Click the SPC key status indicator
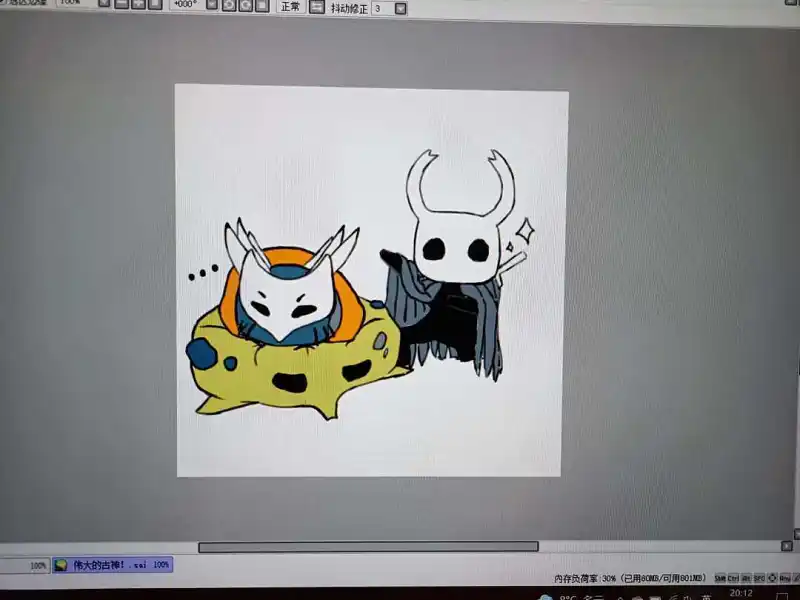This screenshot has width=800, height=600. pyautogui.click(x=759, y=578)
